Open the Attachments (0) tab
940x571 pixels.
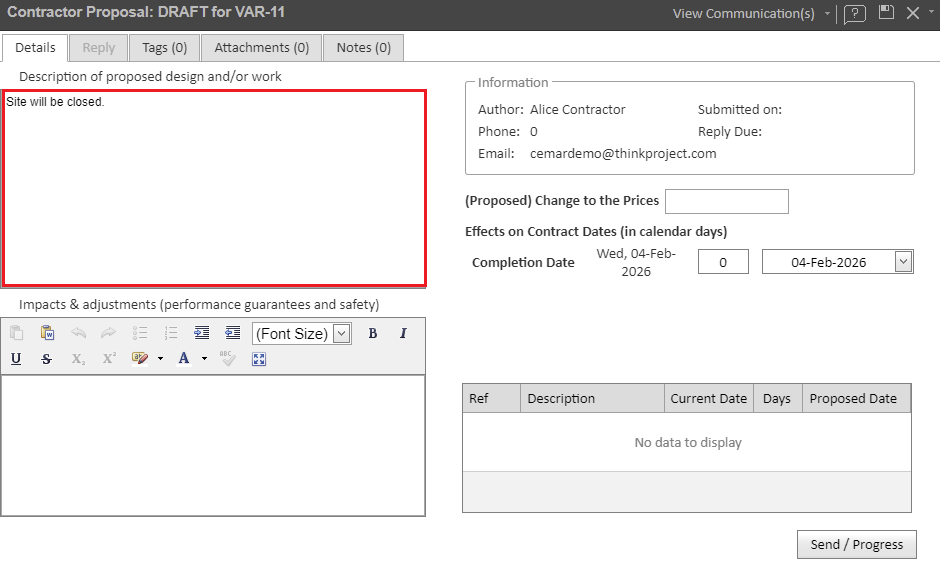261,47
